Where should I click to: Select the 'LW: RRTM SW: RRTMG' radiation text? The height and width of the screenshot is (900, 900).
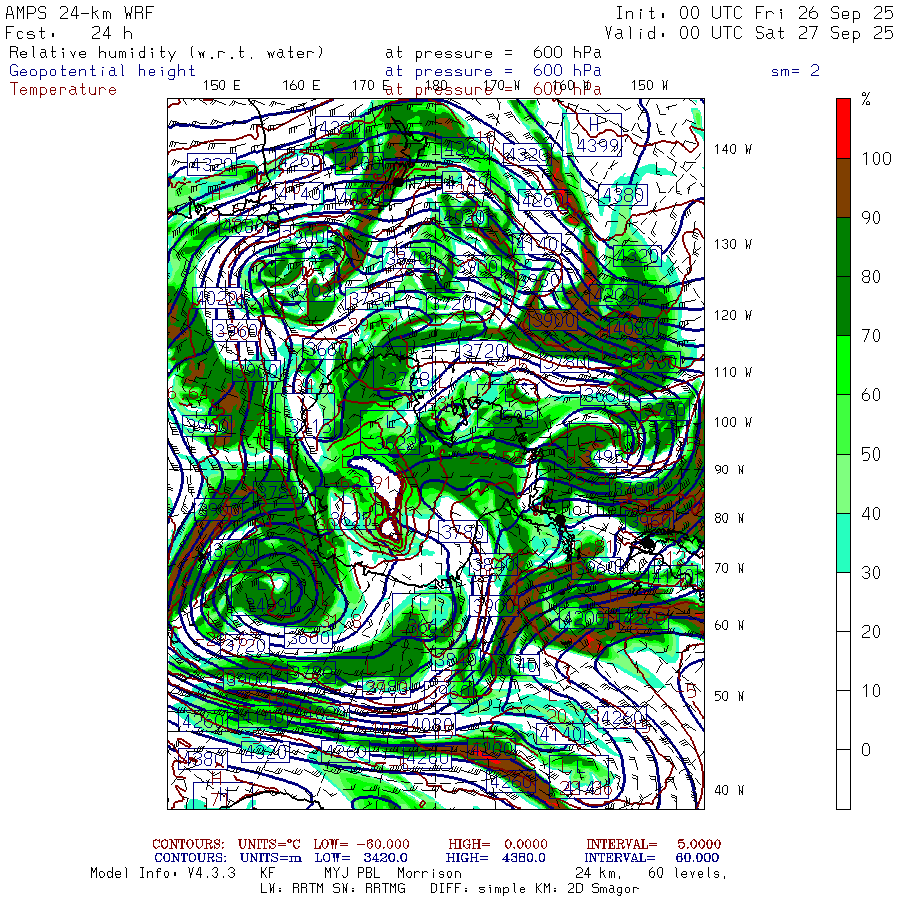(333, 889)
